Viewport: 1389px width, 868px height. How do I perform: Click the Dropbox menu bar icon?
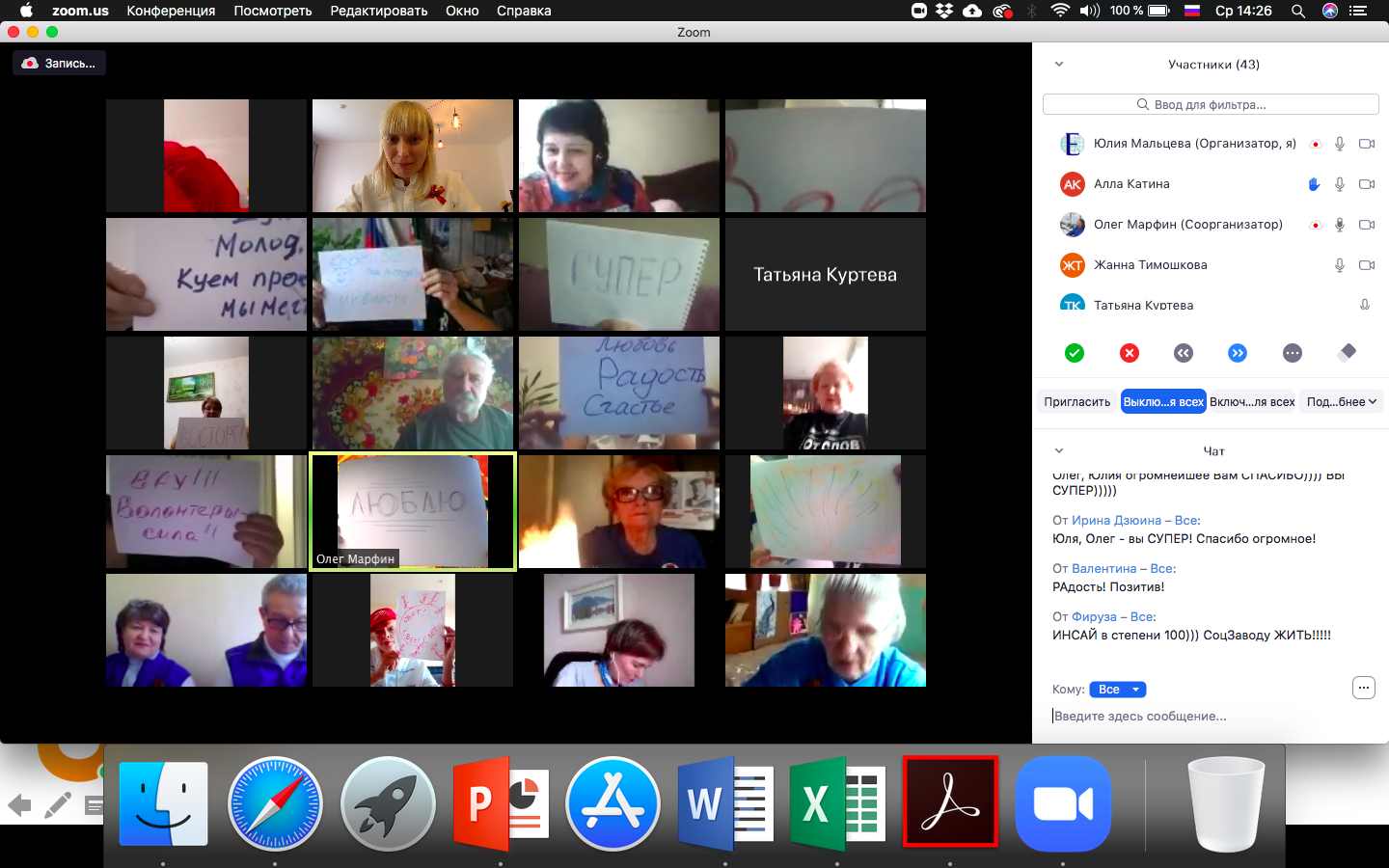click(944, 11)
